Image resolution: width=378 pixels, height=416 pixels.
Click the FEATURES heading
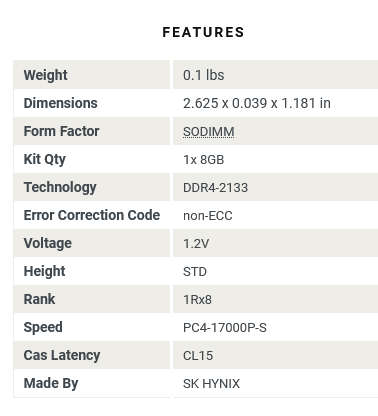[x=203, y=32]
